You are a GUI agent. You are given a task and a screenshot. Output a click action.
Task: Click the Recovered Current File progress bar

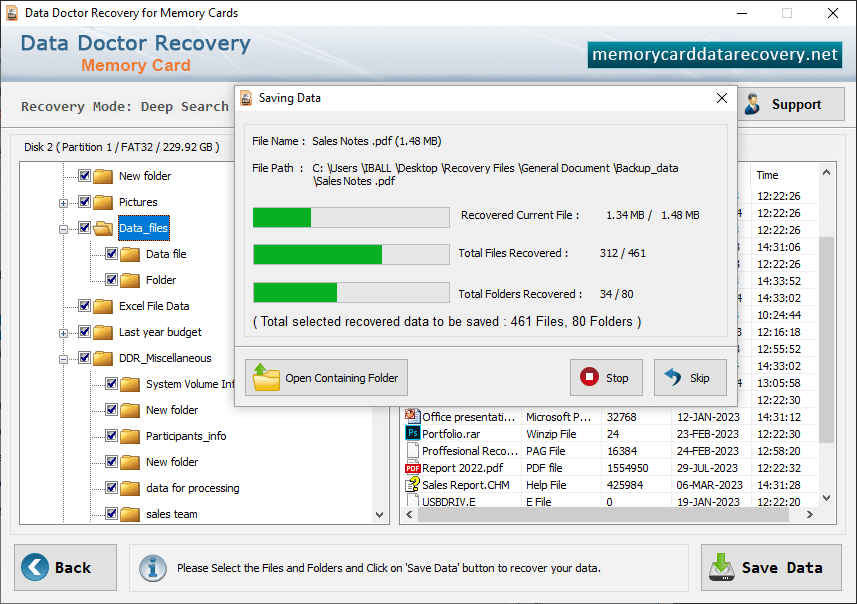point(351,218)
